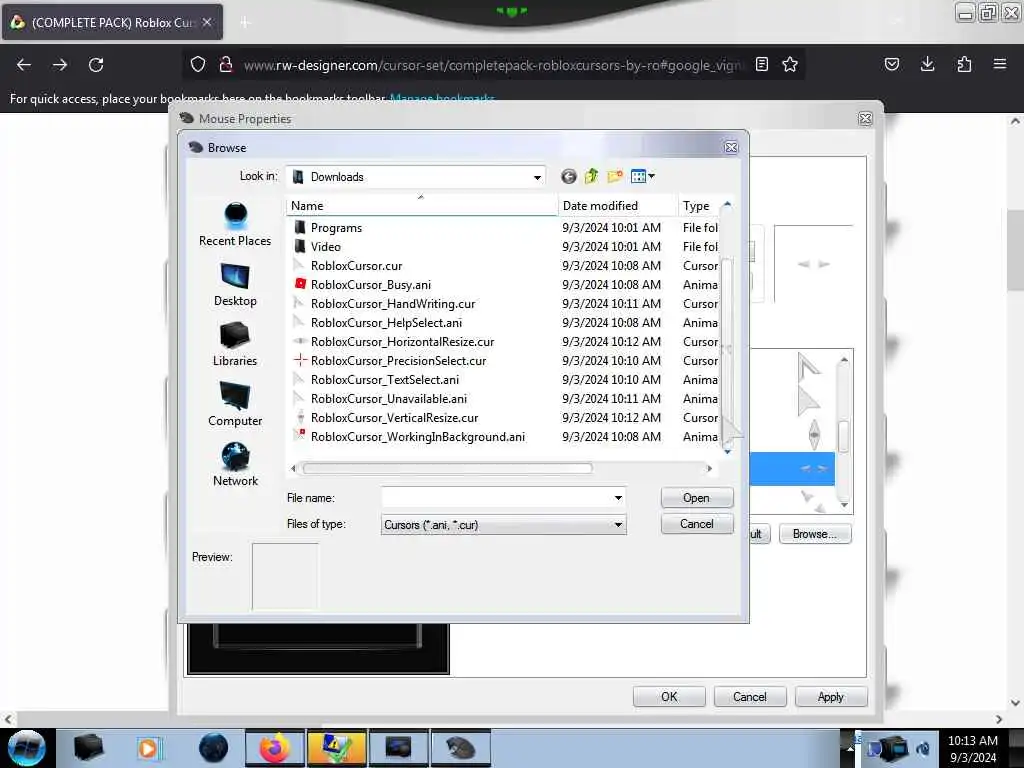Click address bar URL in Firefox
Image resolution: width=1024 pixels, height=768 pixels.
point(493,65)
